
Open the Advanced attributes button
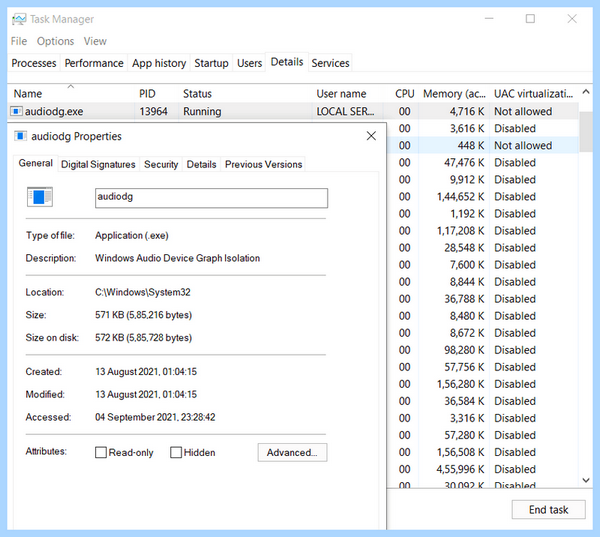pyautogui.click(x=292, y=452)
